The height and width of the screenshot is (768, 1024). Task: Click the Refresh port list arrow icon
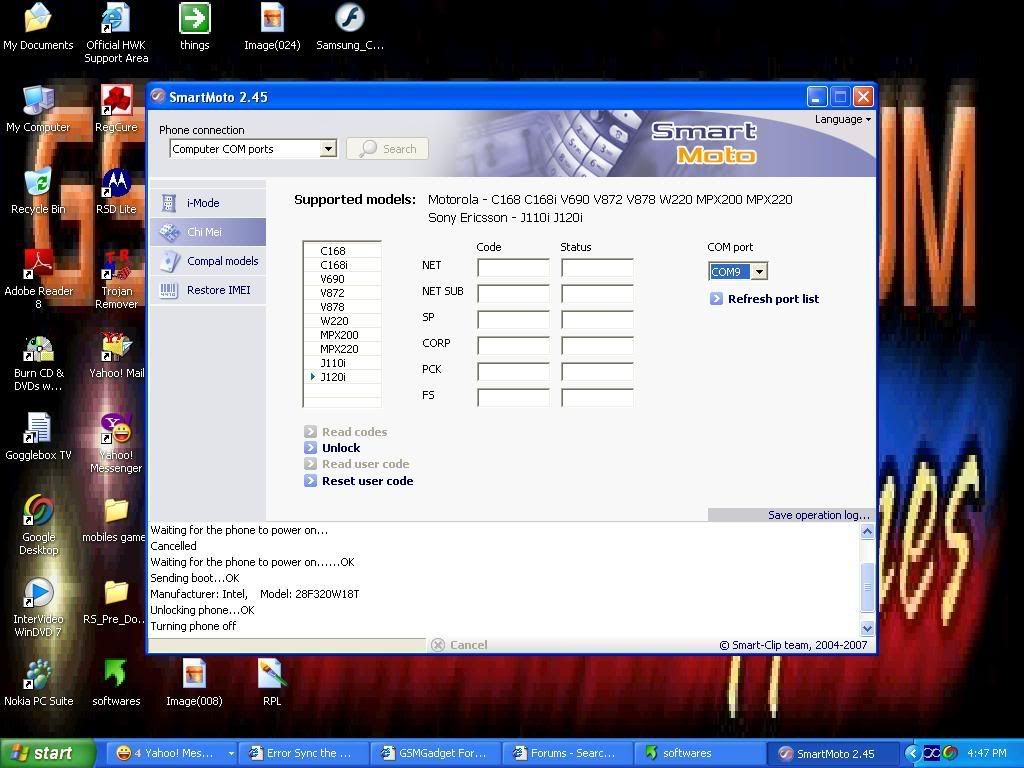pos(716,299)
